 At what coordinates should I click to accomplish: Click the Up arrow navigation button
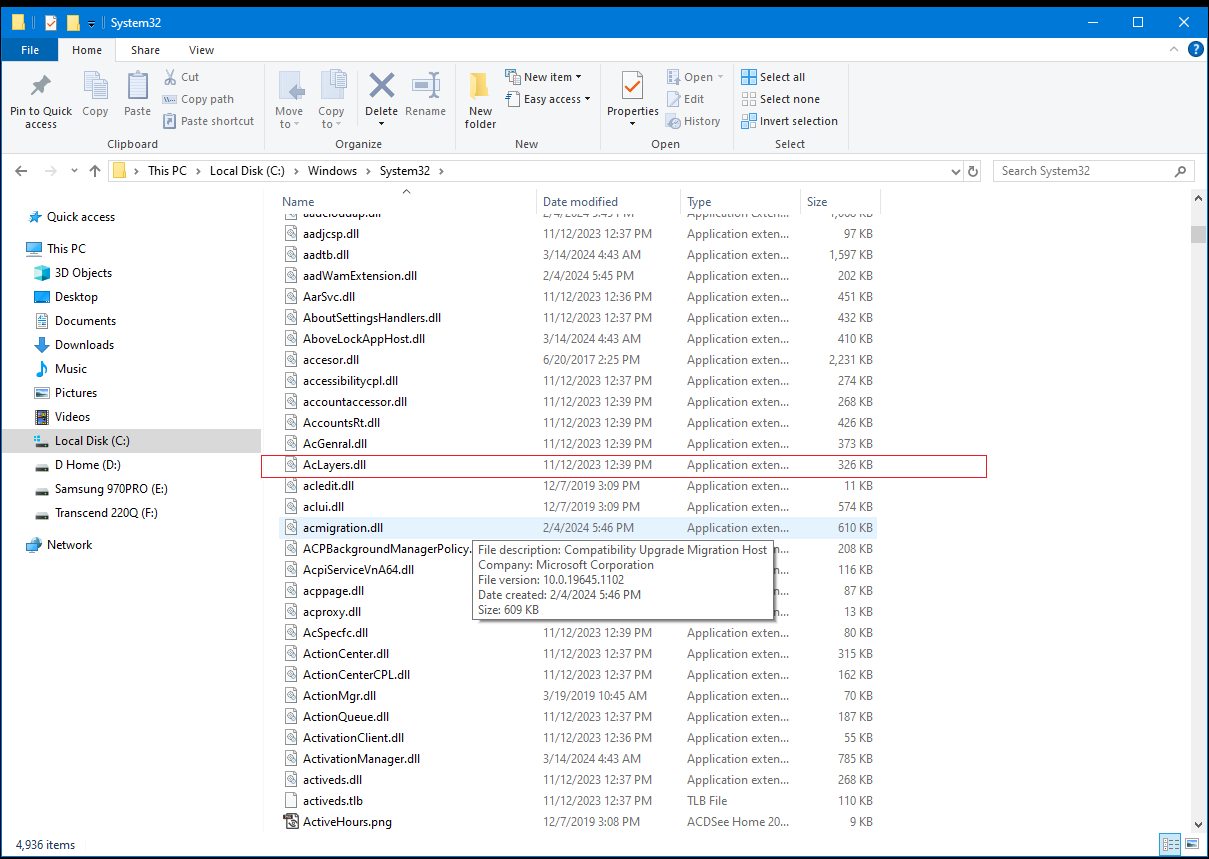coord(95,171)
